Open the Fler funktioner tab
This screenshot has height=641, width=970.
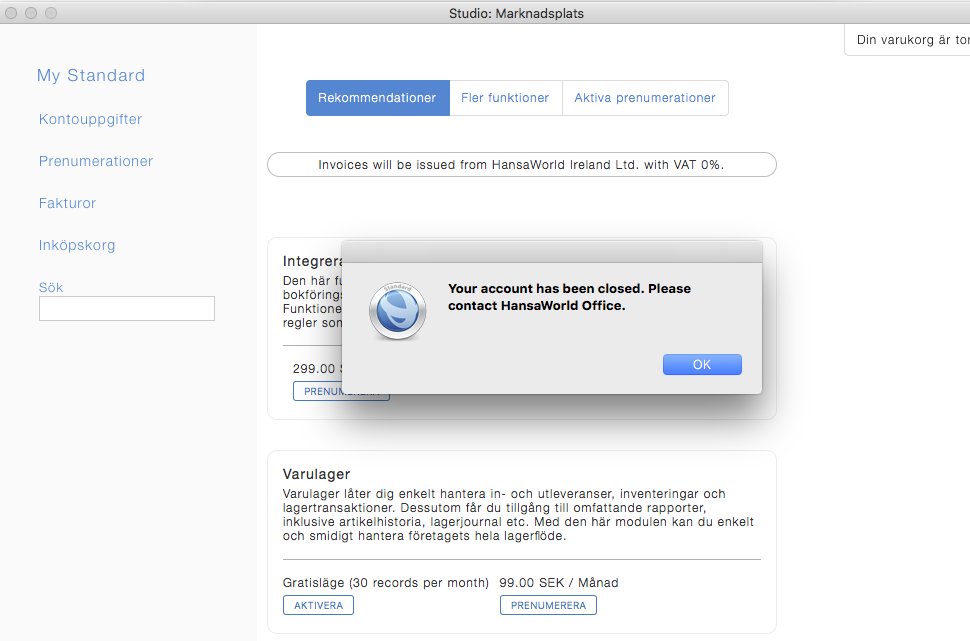point(505,98)
